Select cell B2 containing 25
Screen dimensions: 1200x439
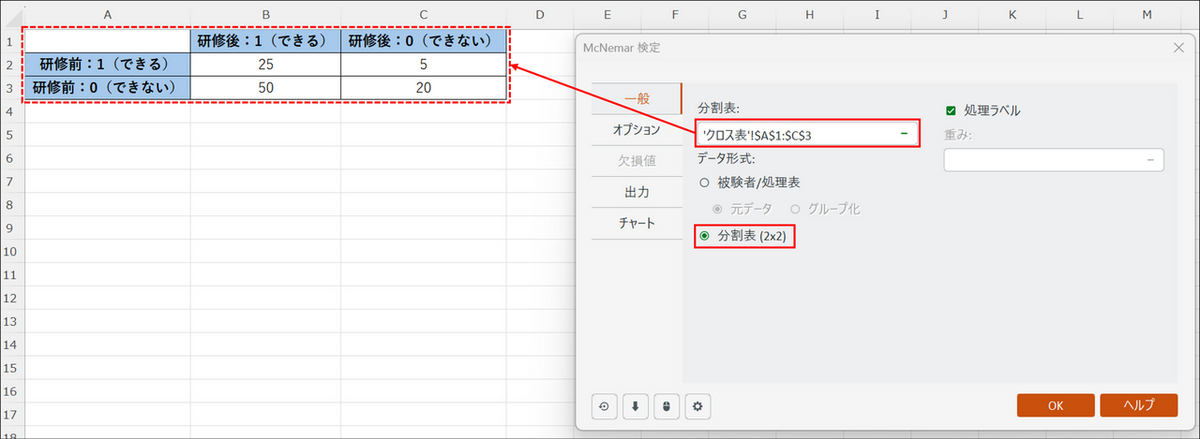[x=265, y=64]
